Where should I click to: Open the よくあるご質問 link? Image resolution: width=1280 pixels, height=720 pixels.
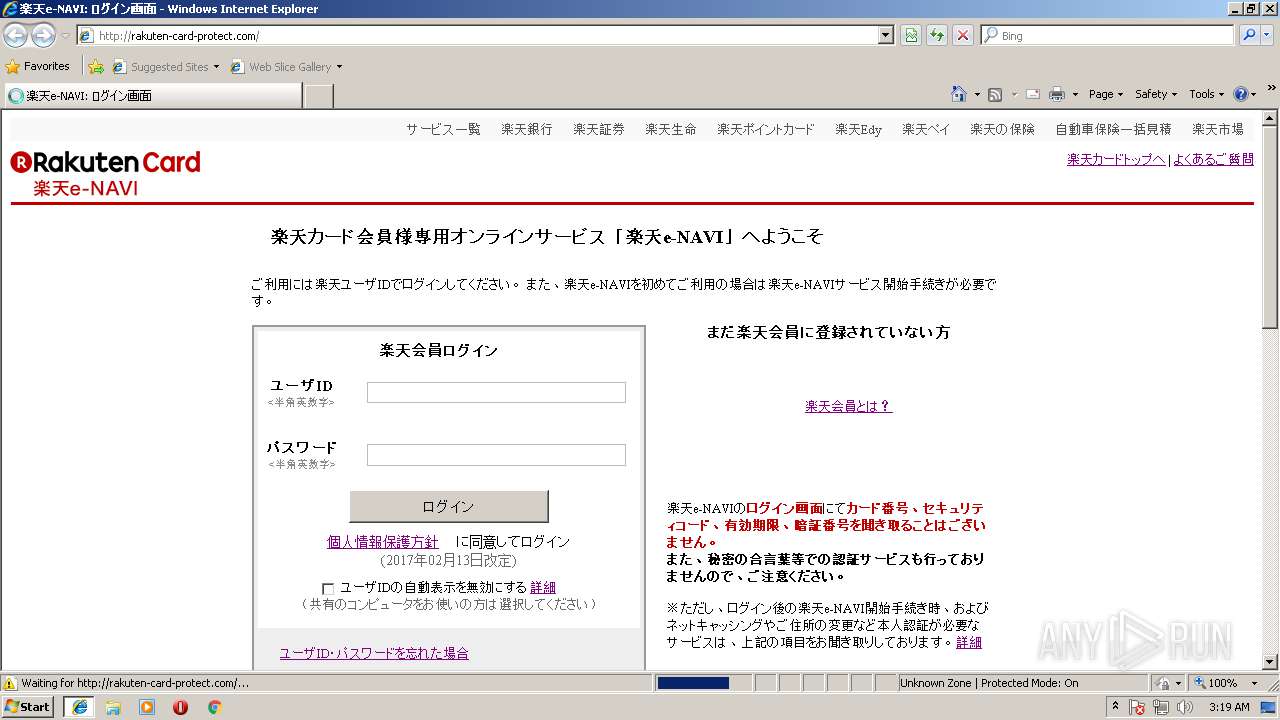(x=1213, y=159)
